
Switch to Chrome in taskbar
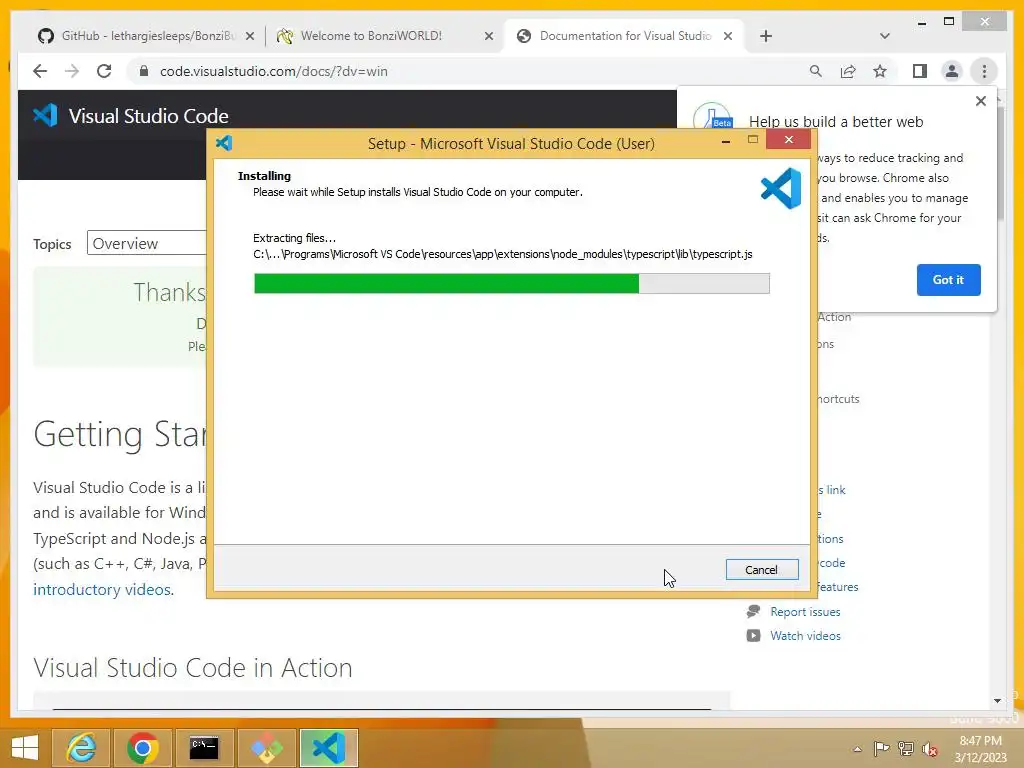[143, 748]
